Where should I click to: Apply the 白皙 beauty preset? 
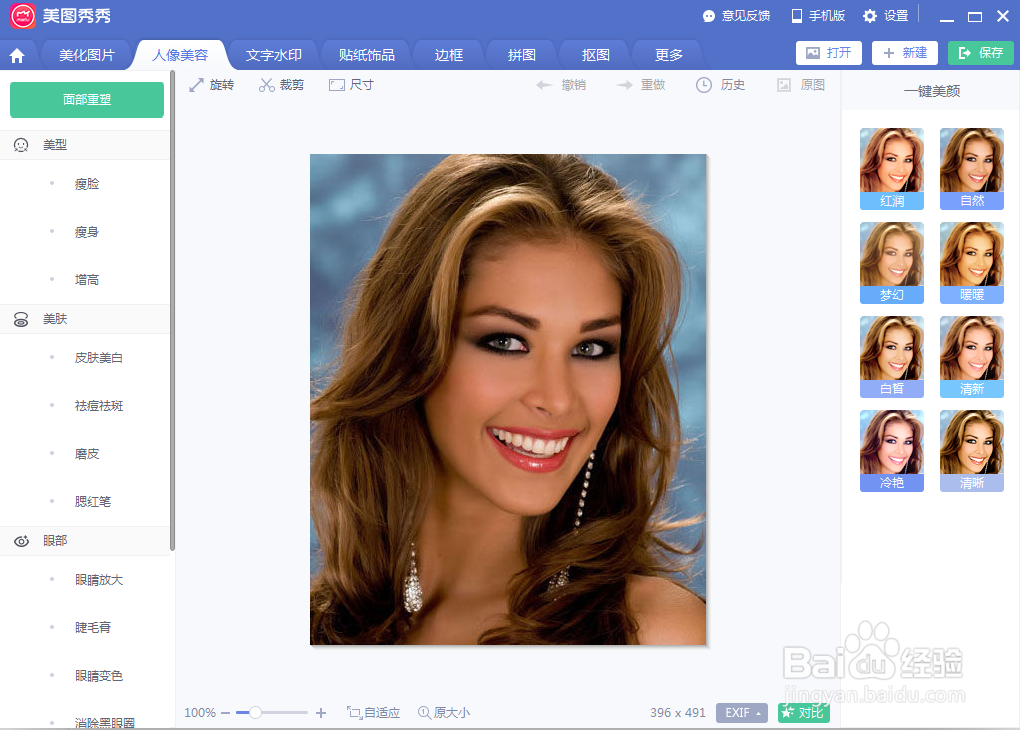click(x=892, y=357)
